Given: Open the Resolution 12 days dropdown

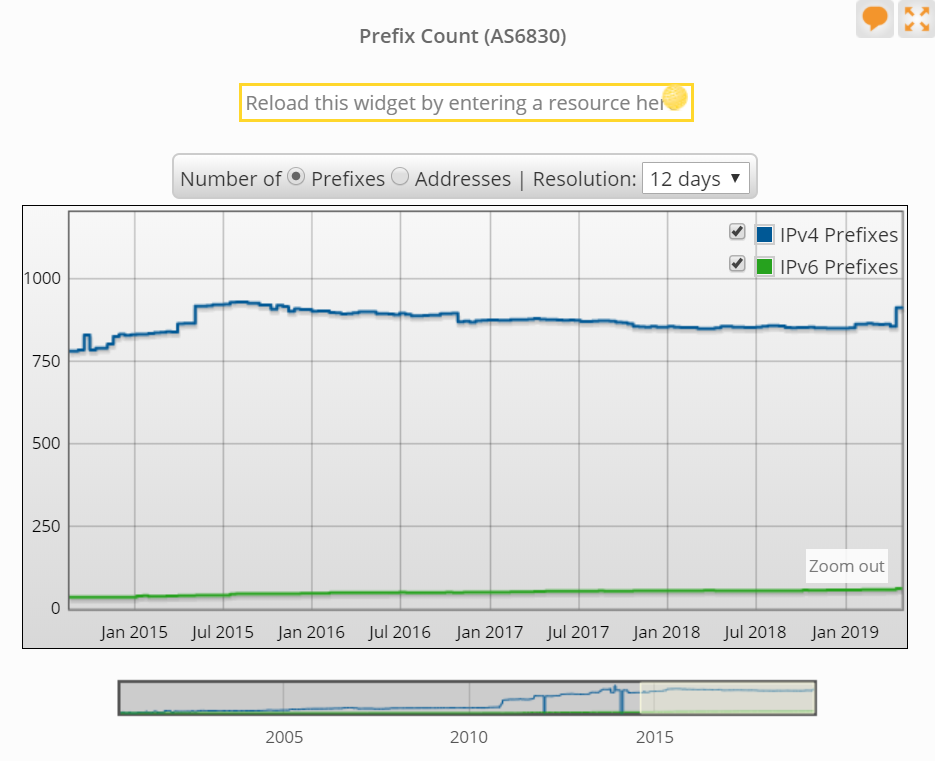Looking at the screenshot, I should pyautogui.click(x=695, y=178).
